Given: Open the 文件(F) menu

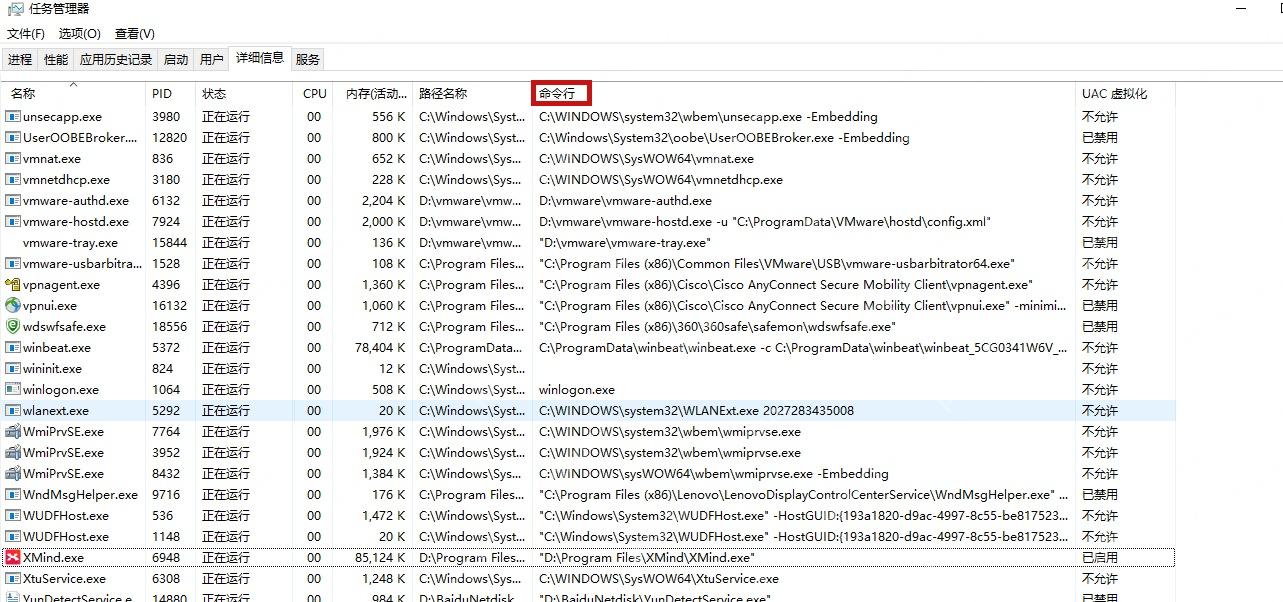Looking at the screenshot, I should (26, 34).
